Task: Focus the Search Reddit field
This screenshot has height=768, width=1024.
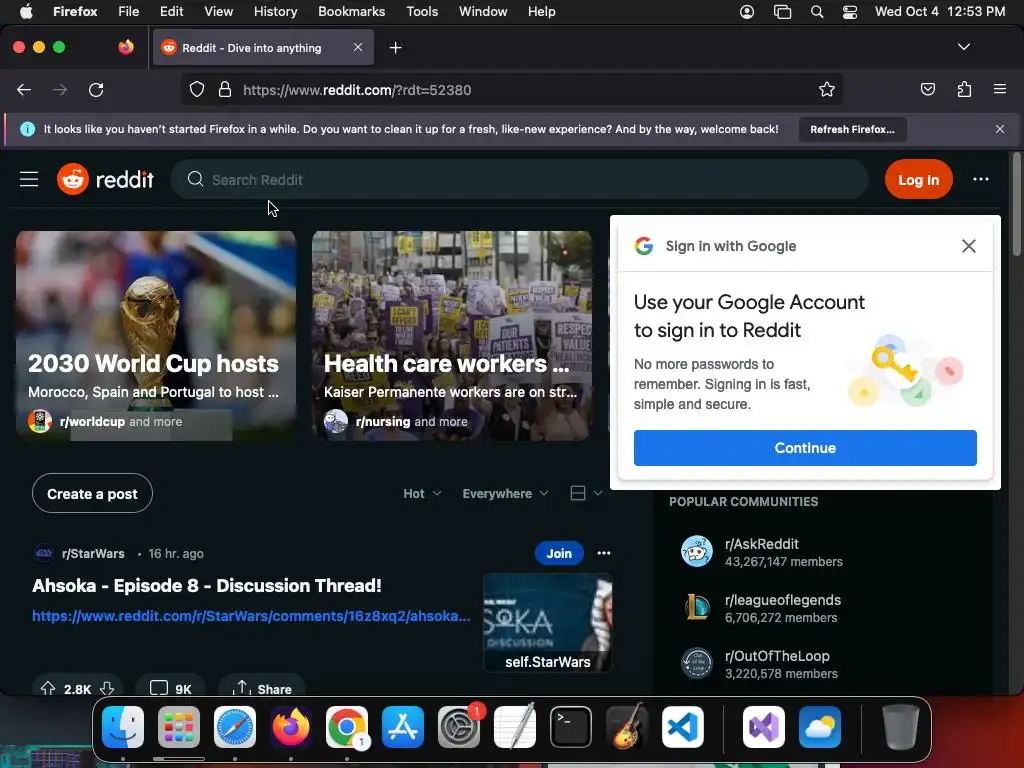Action: point(519,180)
